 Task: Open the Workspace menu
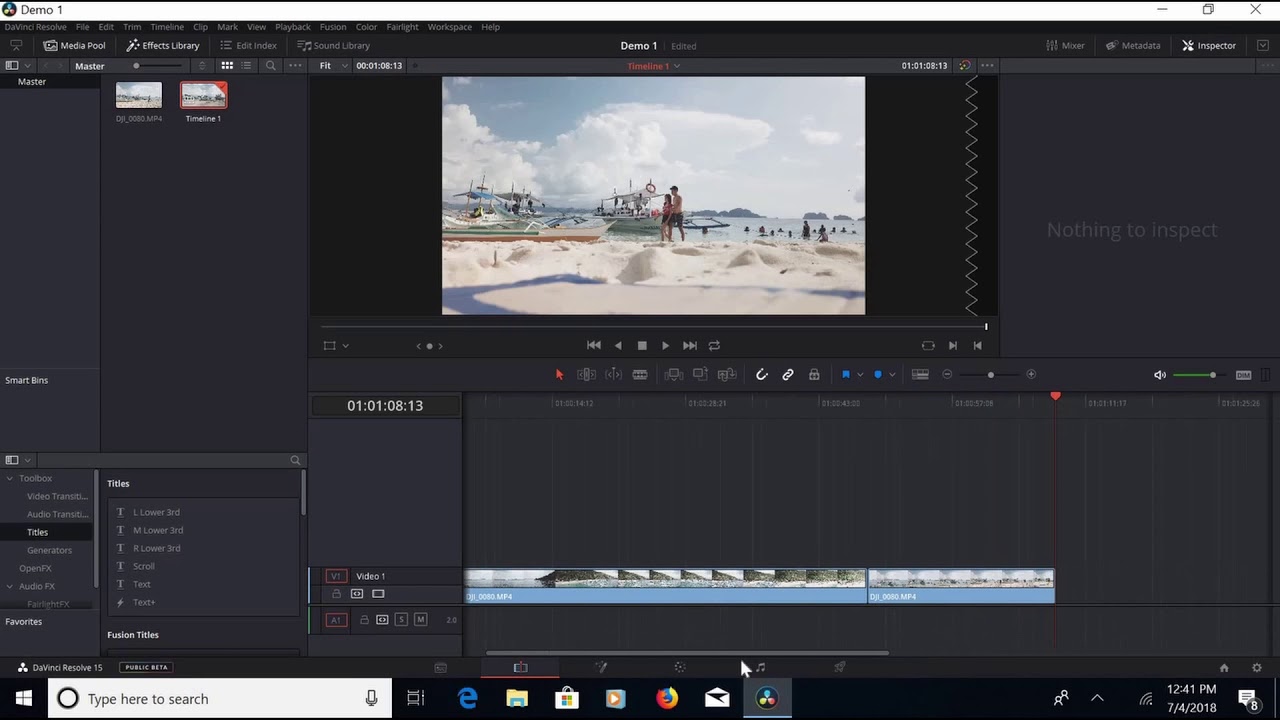click(x=450, y=27)
